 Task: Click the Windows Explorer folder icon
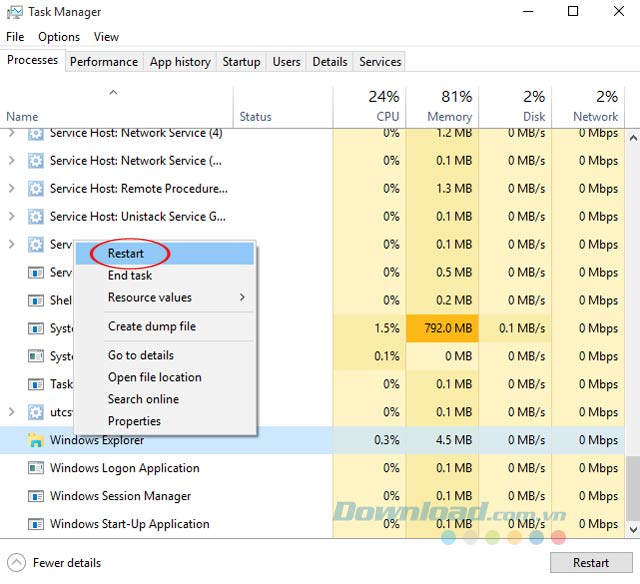coord(36,440)
